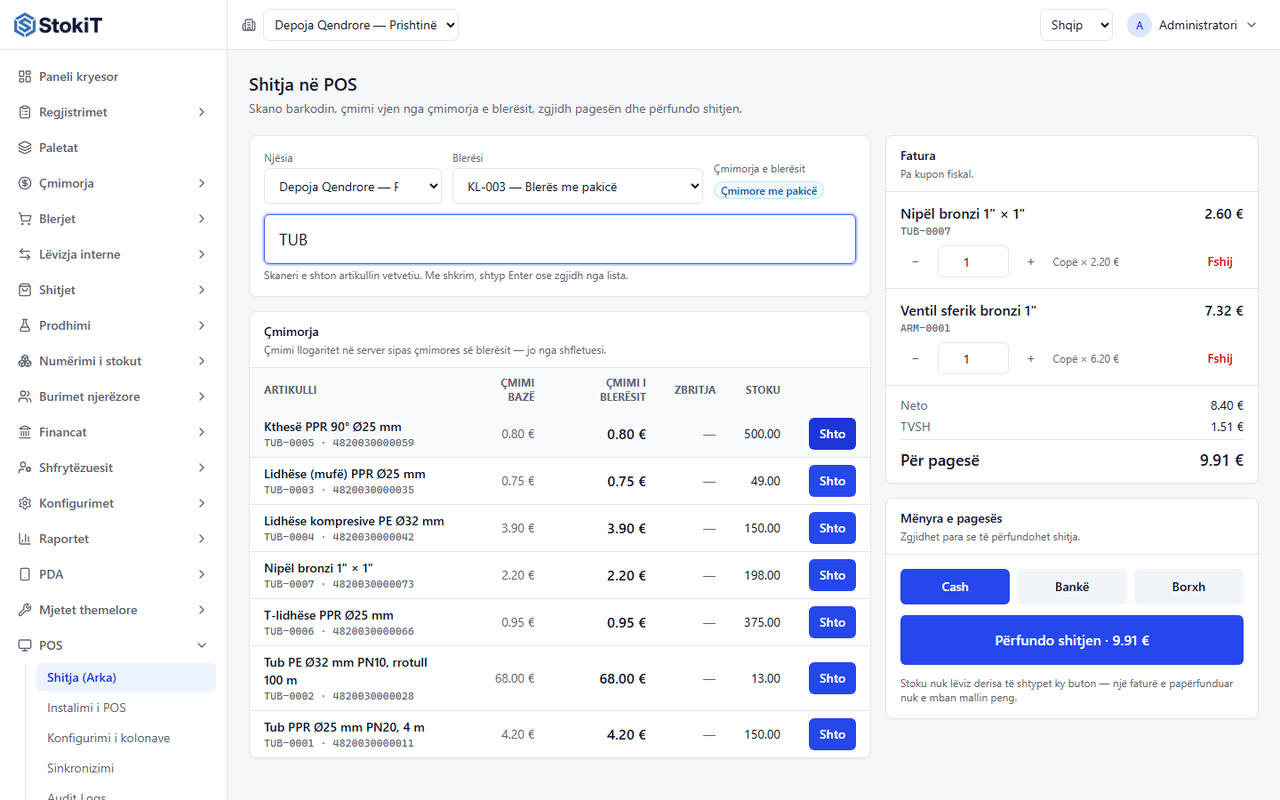
Task: Select Cash payment method
Action: pos(955,587)
